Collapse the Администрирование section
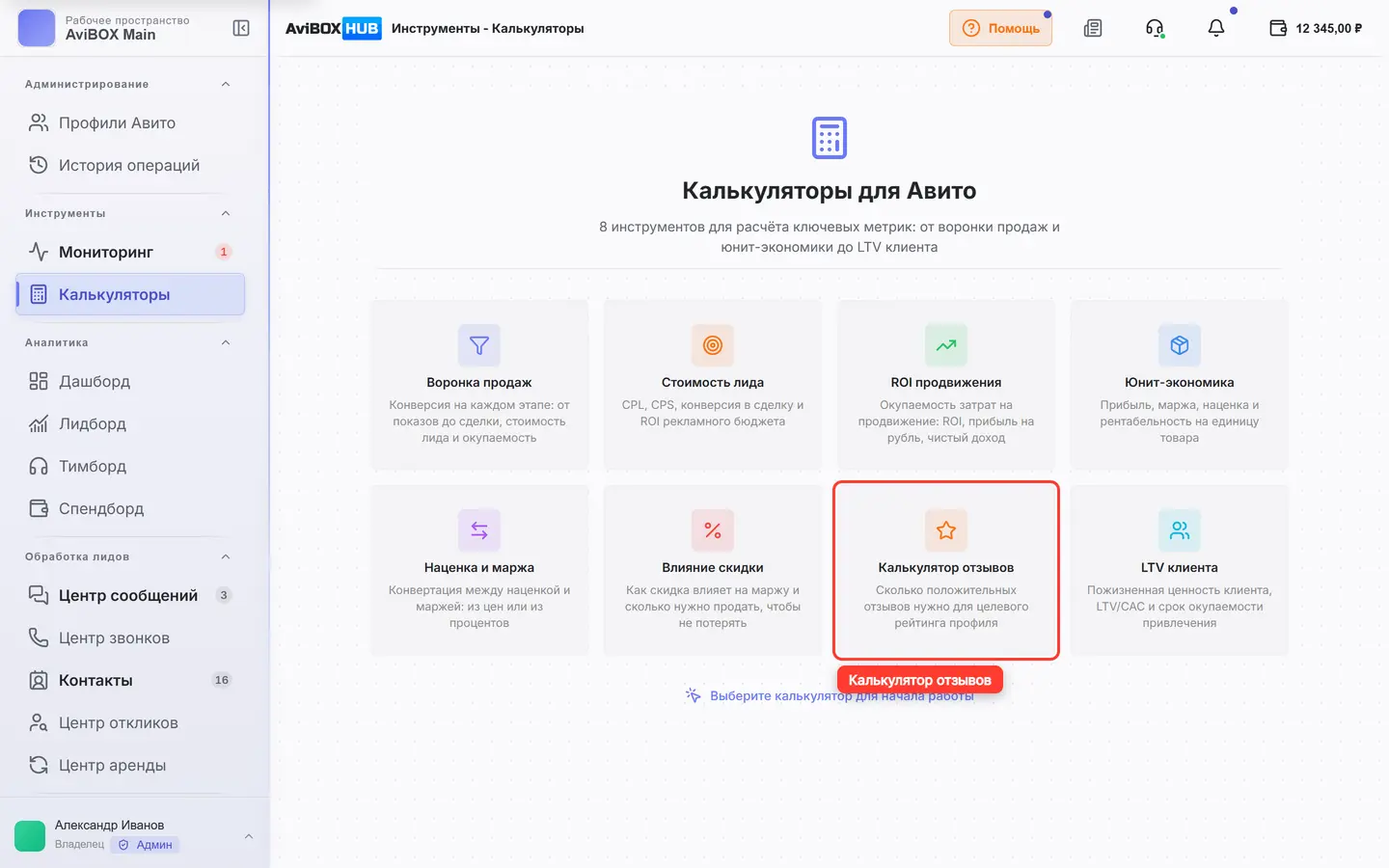This screenshot has width=1389, height=868. click(226, 84)
